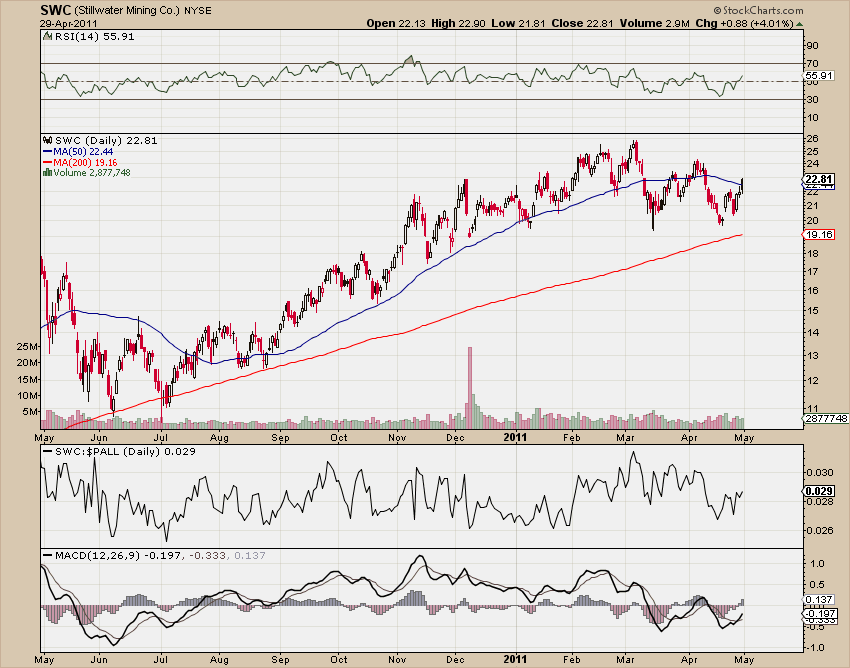Click the copyright symbol before StockCharts.com
The width and height of the screenshot is (850, 668).
(x=717, y=10)
